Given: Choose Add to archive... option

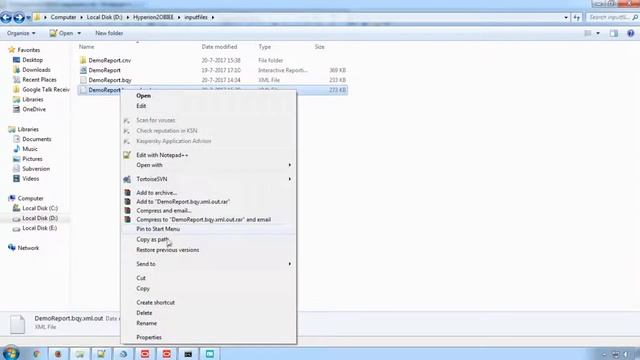Looking at the screenshot, I should (156, 193).
